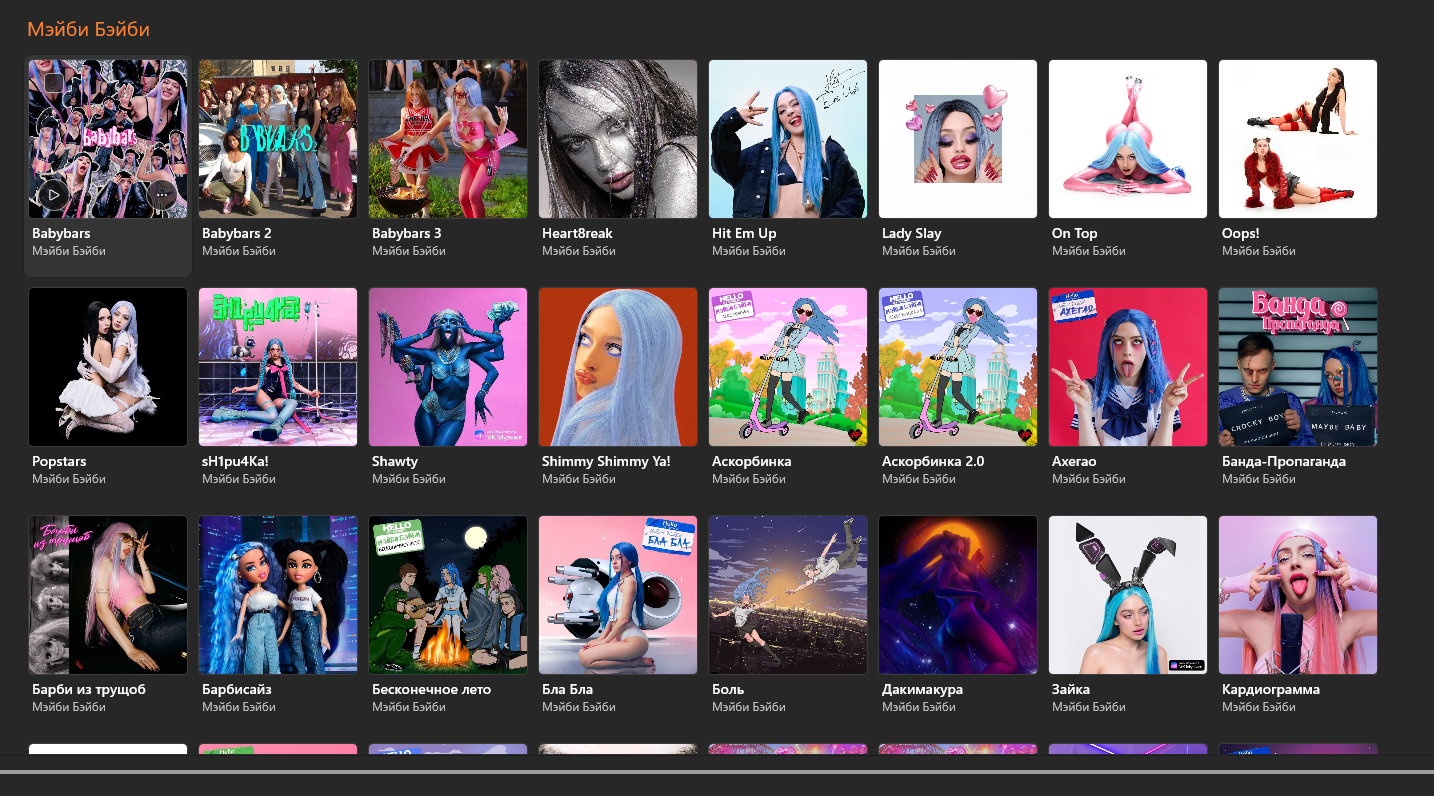Open the Hit Em Up album cover
Image resolution: width=1434 pixels, height=796 pixels.
(788, 139)
